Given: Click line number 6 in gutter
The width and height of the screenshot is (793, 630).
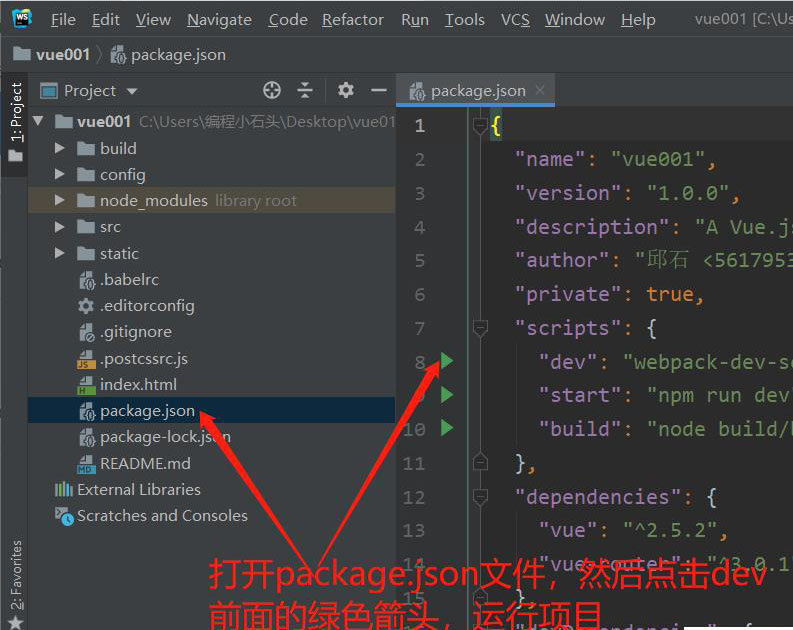Looking at the screenshot, I should 420,295.
